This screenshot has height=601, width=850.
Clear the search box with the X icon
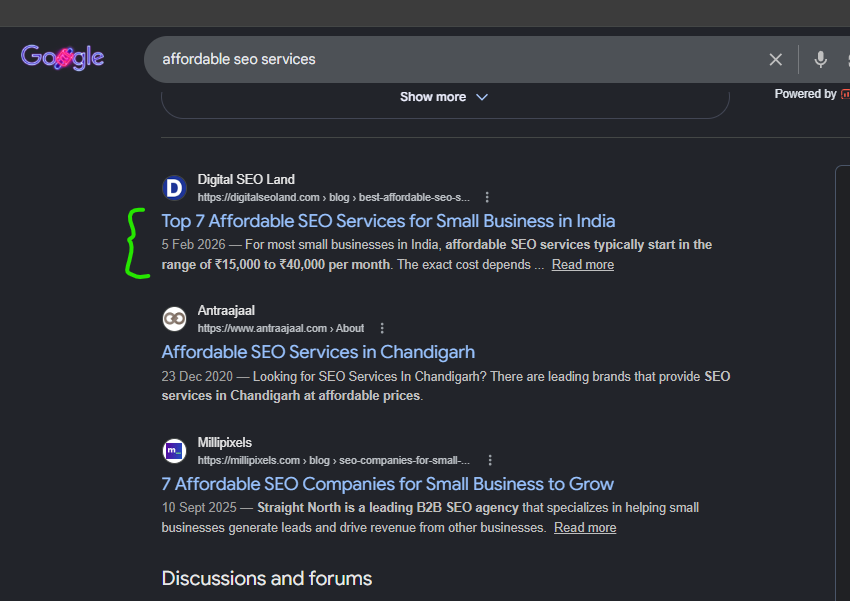tap(775, 60)
